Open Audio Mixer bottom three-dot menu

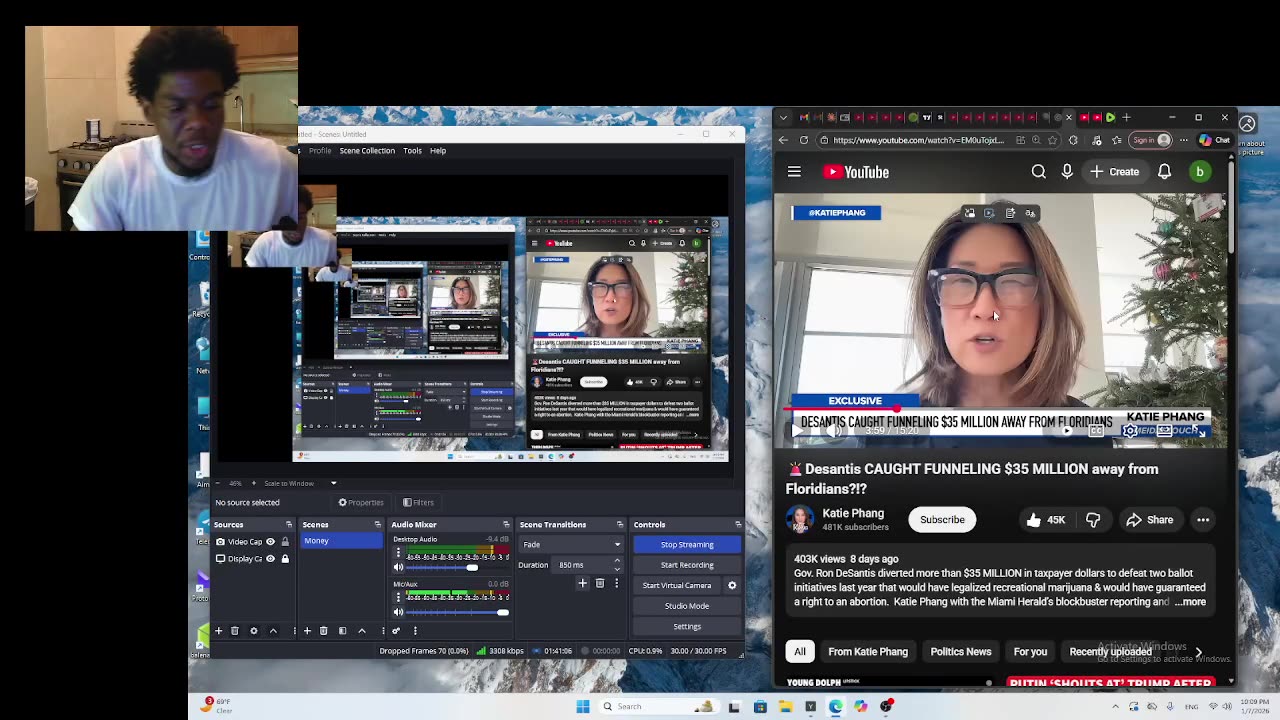click(x=414, y=631)
